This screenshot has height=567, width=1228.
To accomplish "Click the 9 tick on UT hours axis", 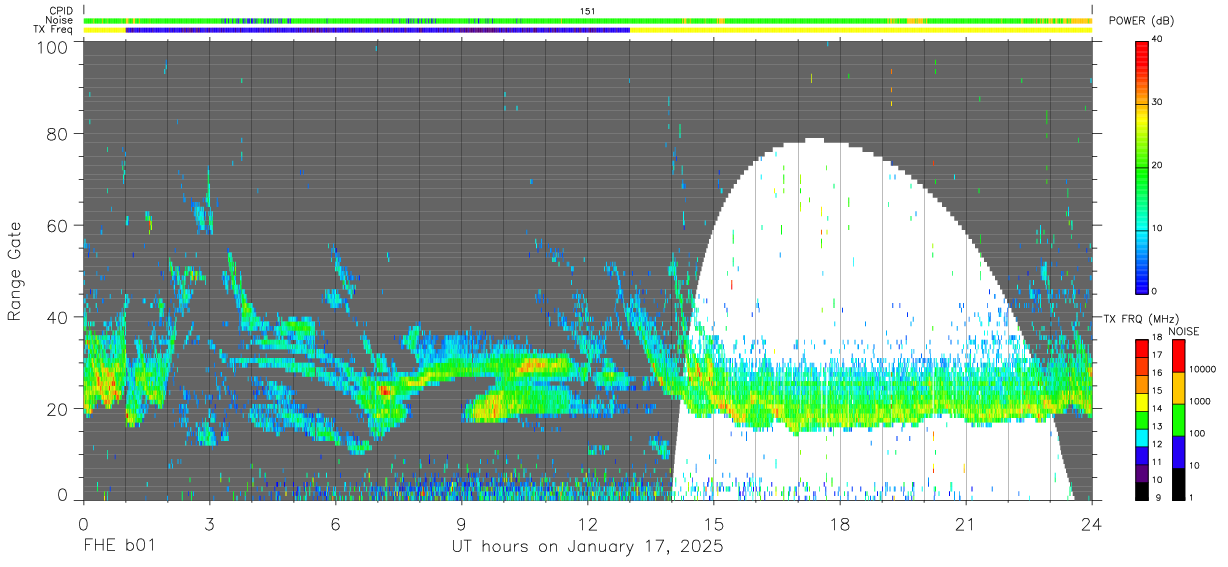I will (x=462, y=523).
